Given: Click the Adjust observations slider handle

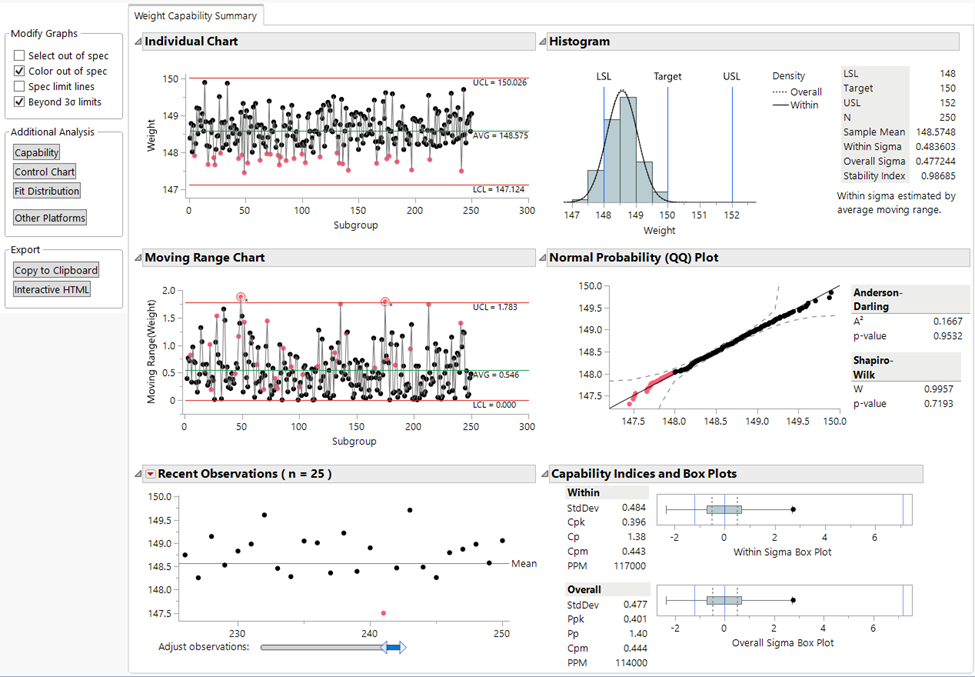Looking at the screenshot, I should point(395,647).
